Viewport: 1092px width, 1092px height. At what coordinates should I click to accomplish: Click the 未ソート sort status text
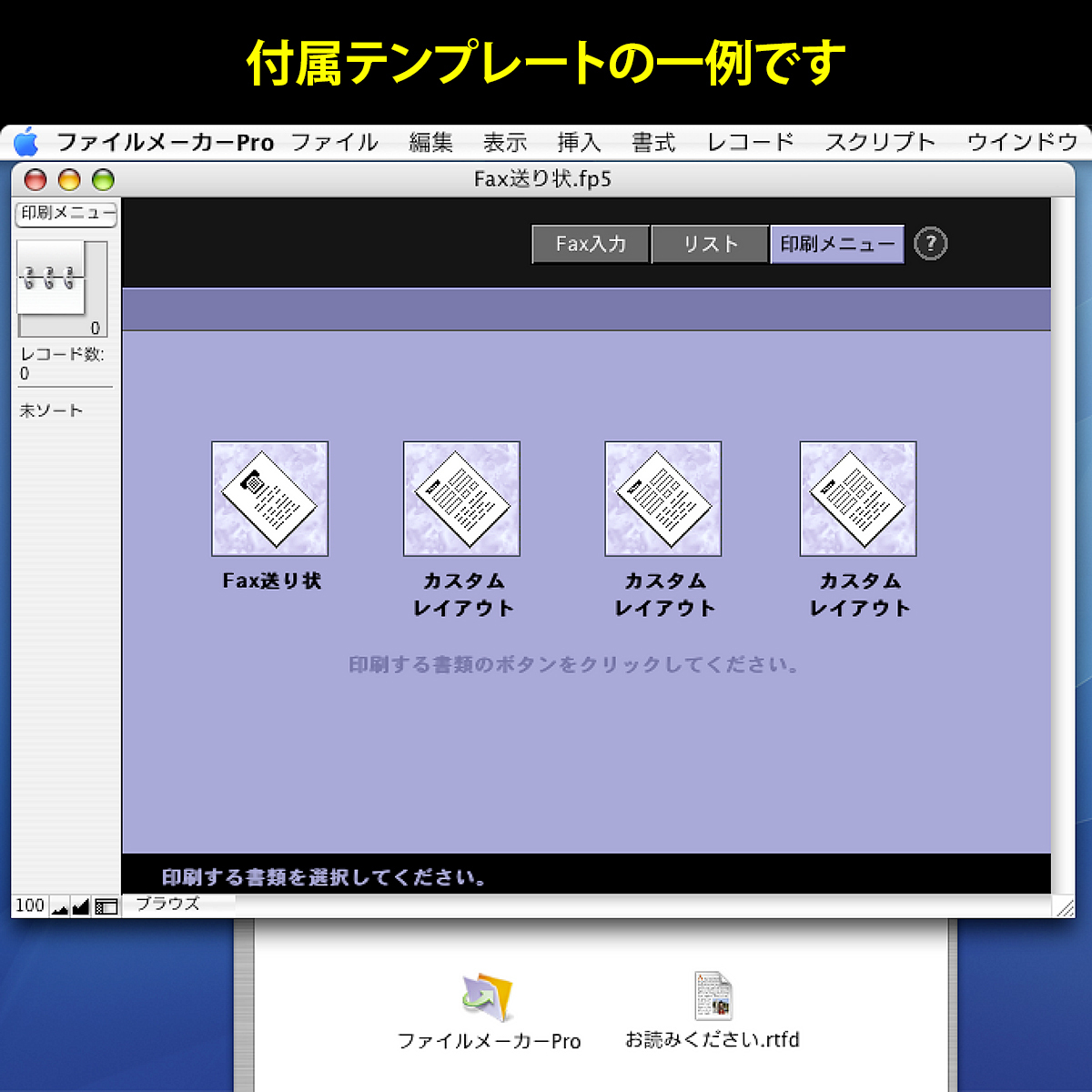click(52, 411)
